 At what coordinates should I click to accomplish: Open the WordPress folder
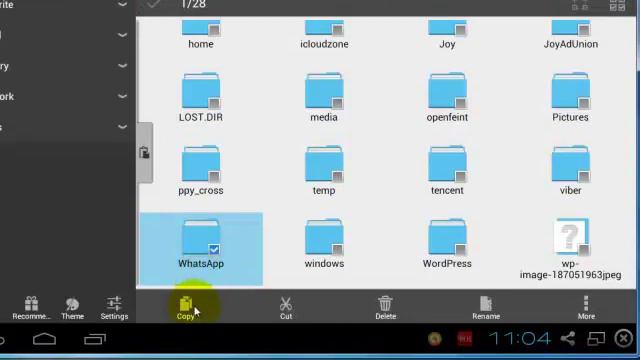click(x=447, y=244)
